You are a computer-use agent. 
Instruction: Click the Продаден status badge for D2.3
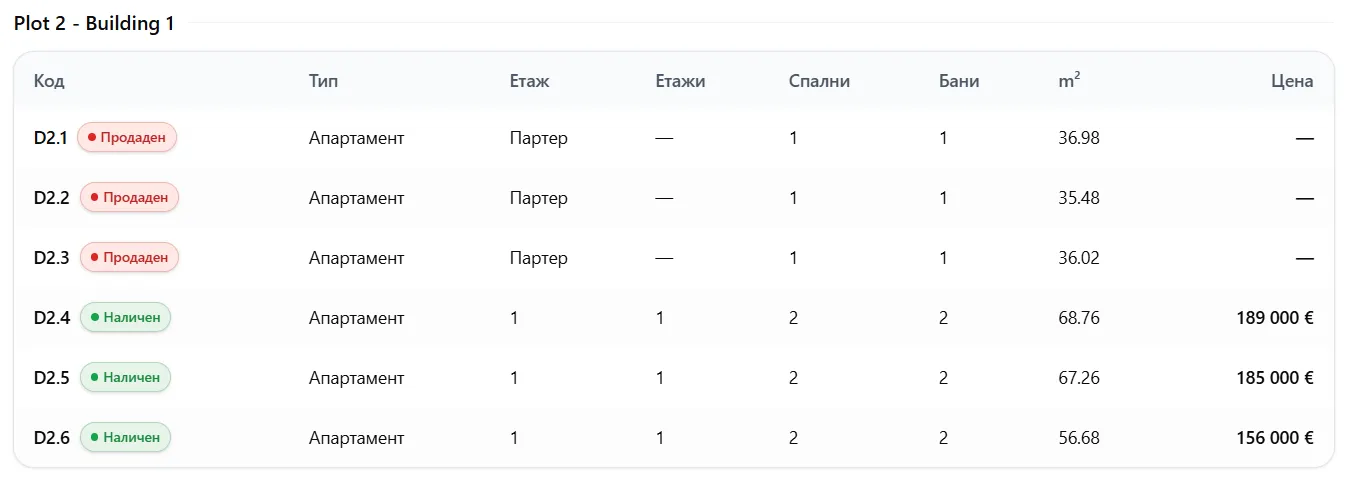[x=129, y=258]
